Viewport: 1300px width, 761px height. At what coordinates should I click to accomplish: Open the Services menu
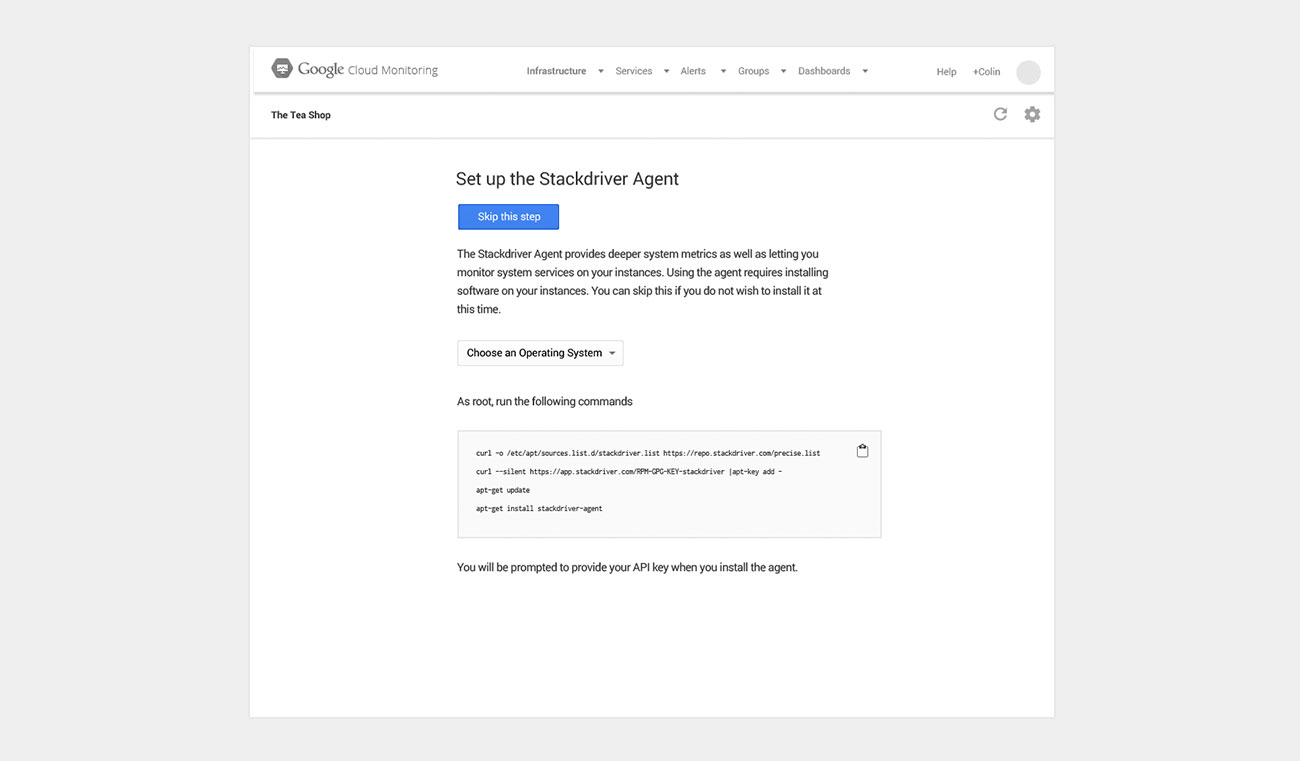(x=633, y=71)
